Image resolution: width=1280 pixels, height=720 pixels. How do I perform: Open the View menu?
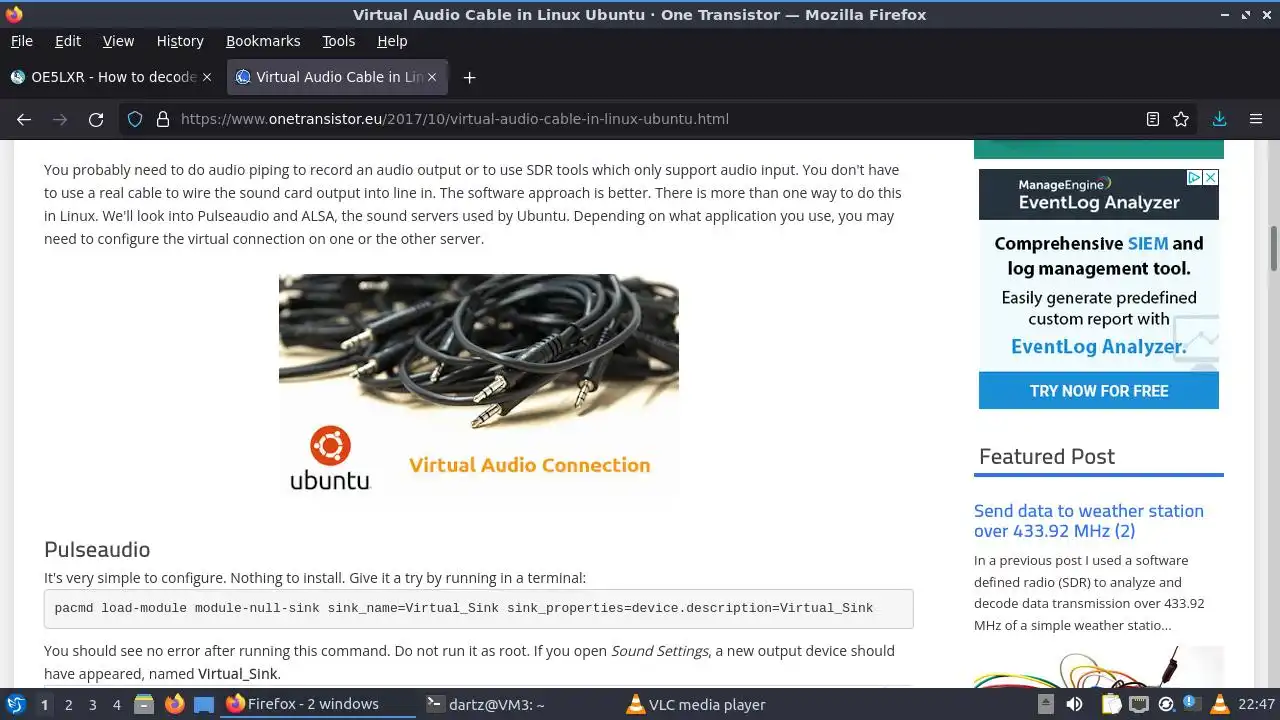pos(118,41)
